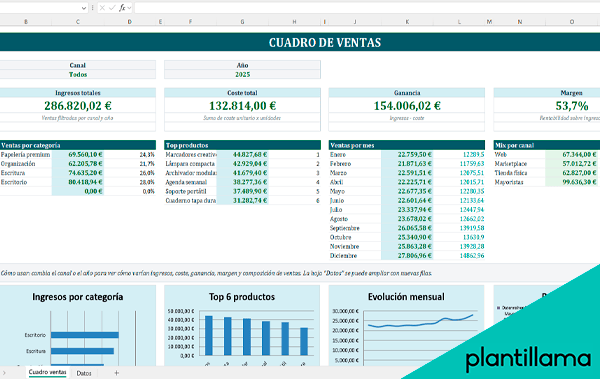Select column C header

click(78, 22)
